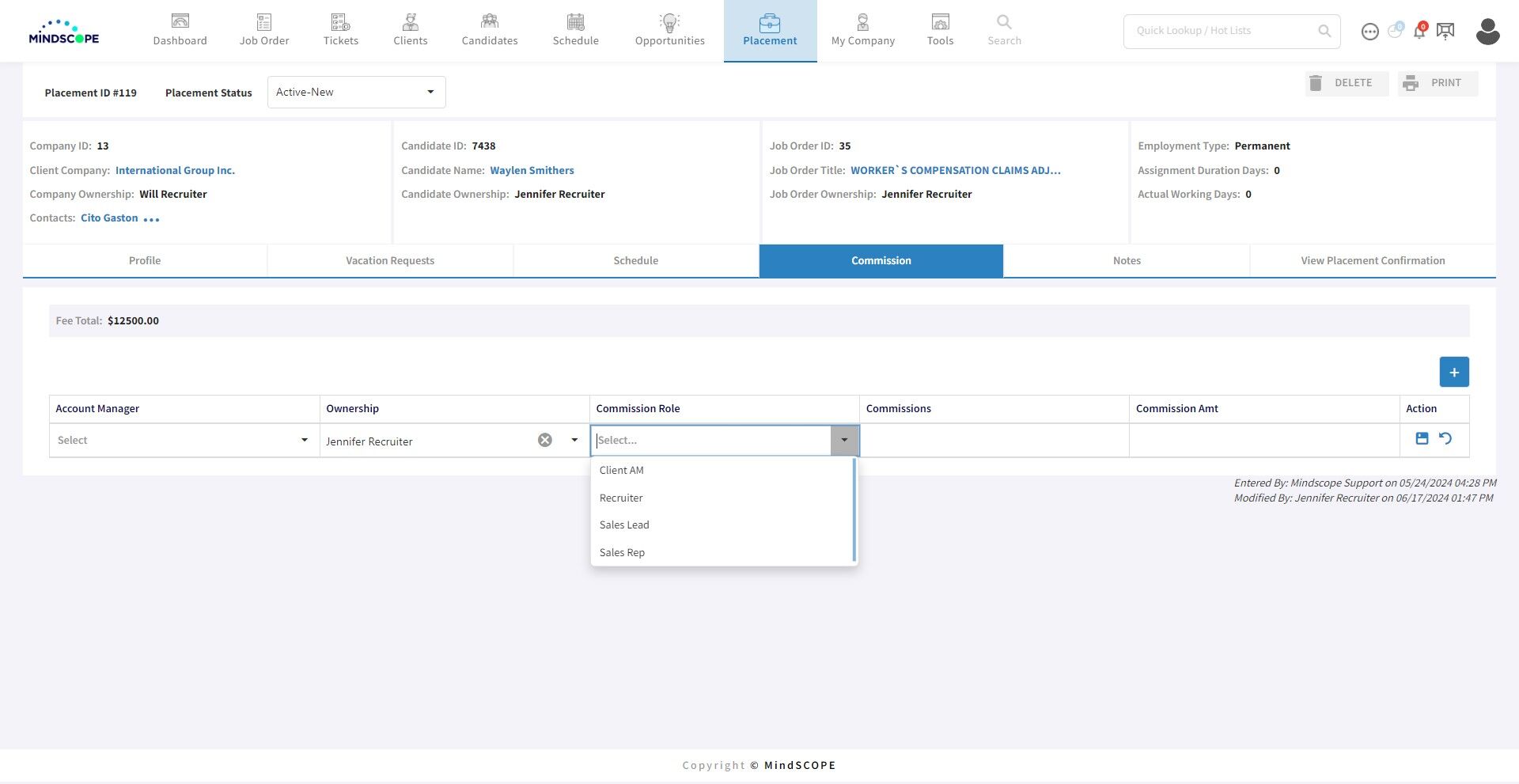1519x784 pixels.
Task: Open the Candidates module icon
Action: [490, 21]
